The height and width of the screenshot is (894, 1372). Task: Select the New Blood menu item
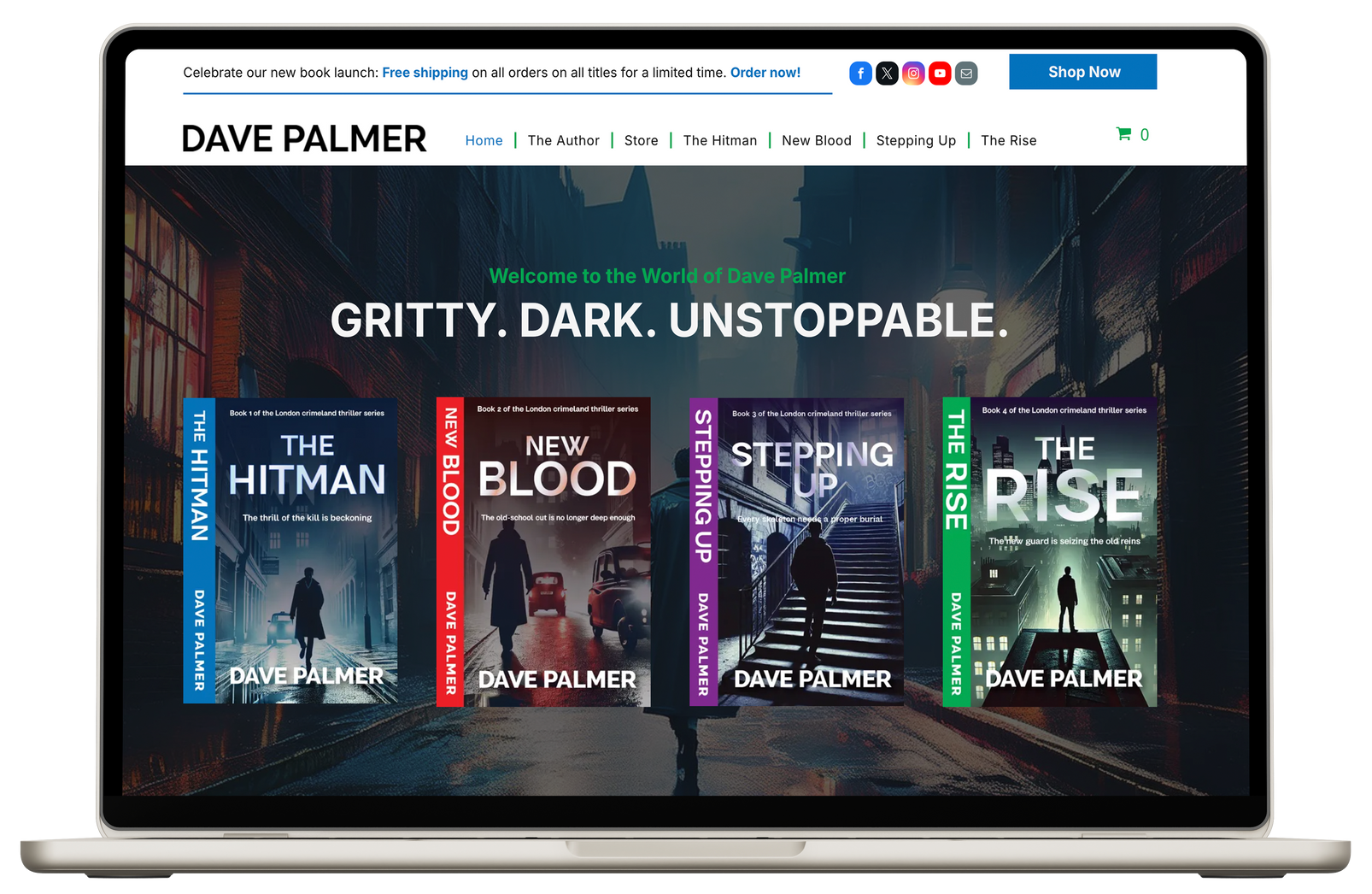(817, 140)
